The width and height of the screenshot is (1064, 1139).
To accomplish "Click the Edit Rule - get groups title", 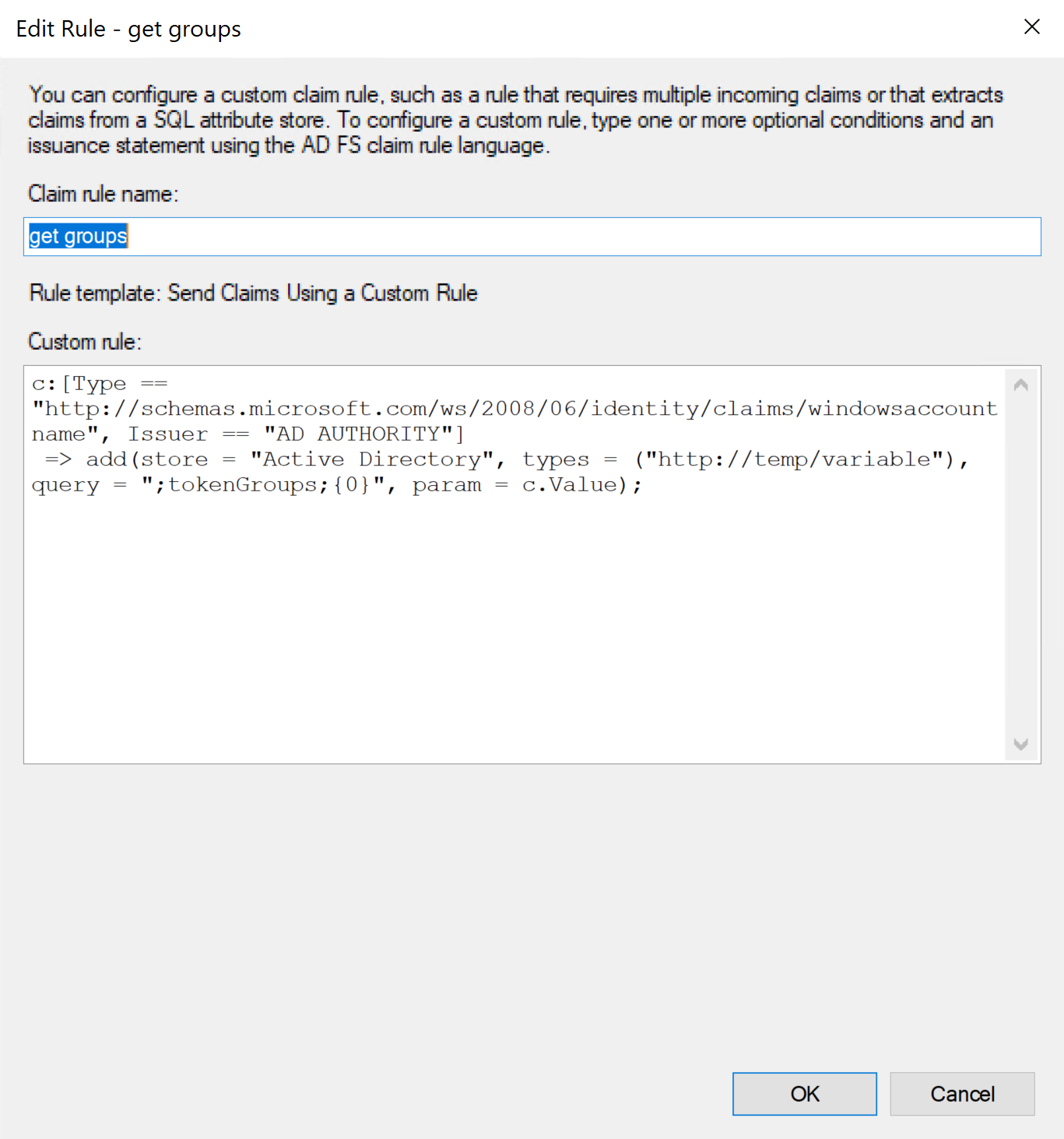I will tap(128, 28).
